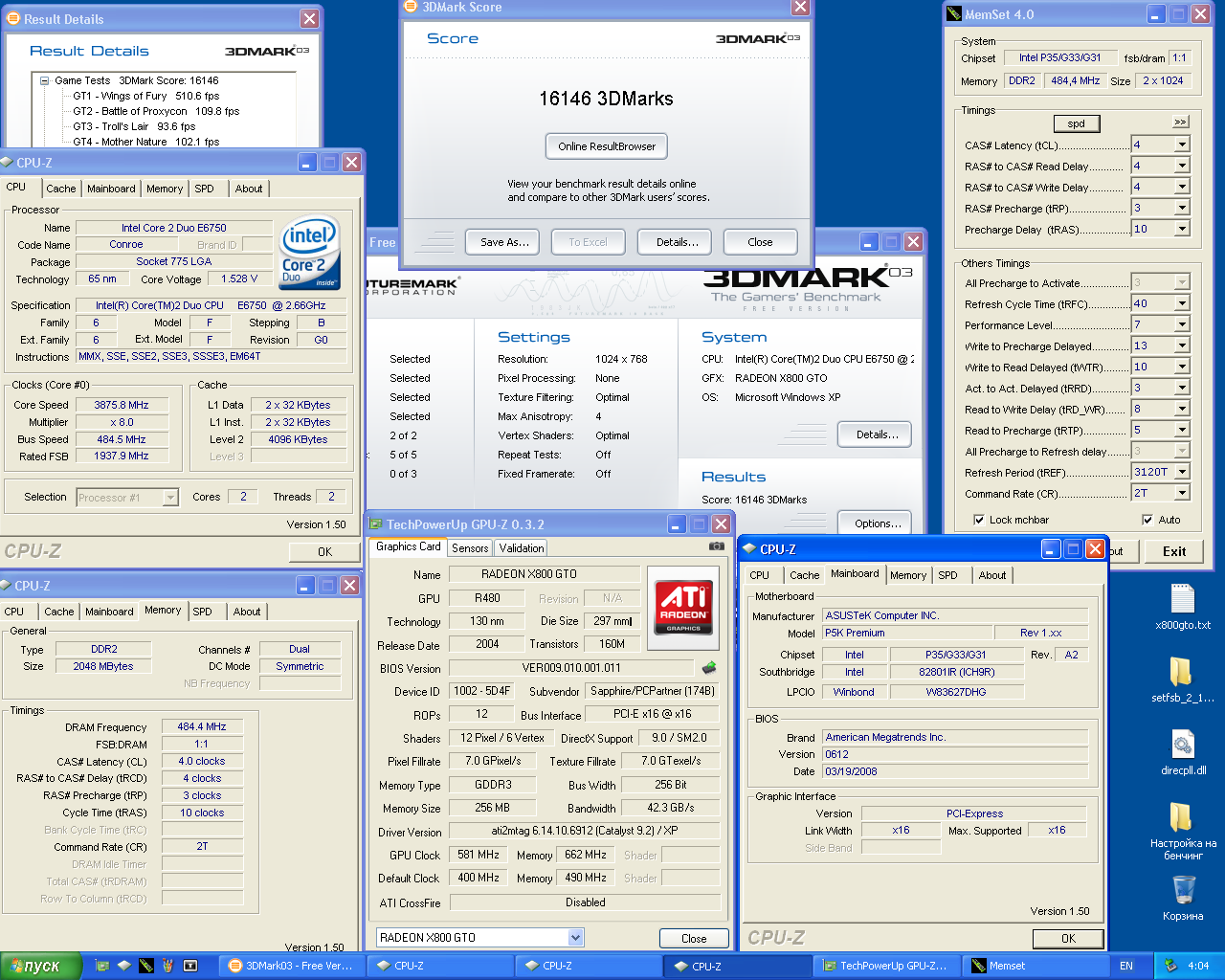Click the Memset taskbar button

1034,966
